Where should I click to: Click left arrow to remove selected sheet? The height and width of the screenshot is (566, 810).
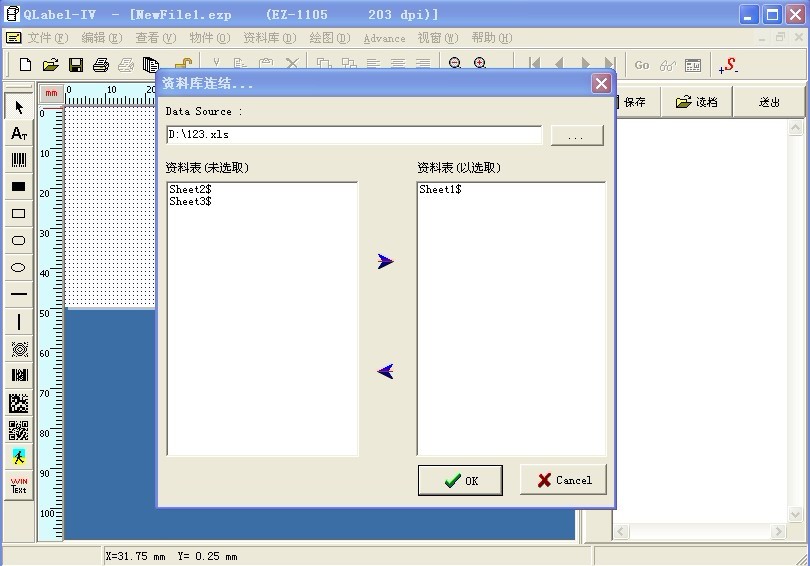click(386, 371)
